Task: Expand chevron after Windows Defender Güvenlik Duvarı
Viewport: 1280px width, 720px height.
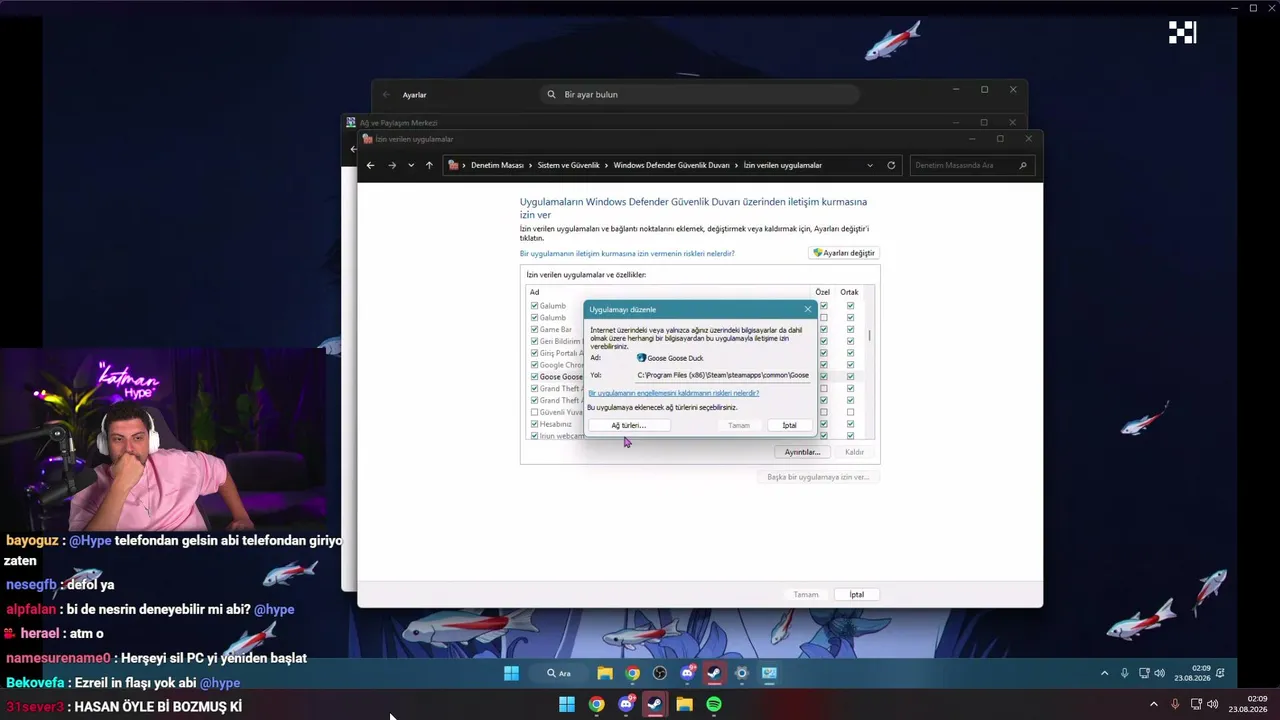Action: (x=737, y=165)
